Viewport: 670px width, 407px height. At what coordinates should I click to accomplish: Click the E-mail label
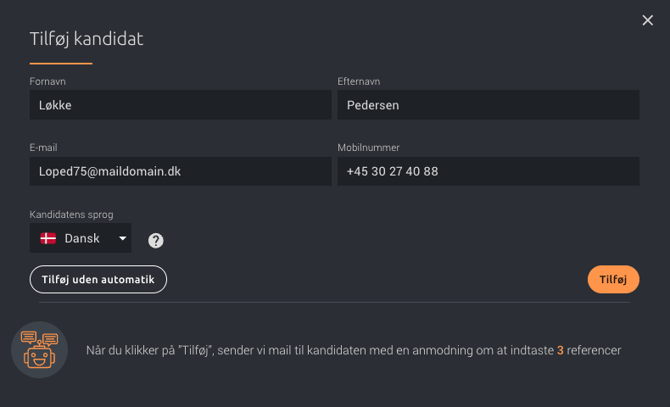coord(43,147)
